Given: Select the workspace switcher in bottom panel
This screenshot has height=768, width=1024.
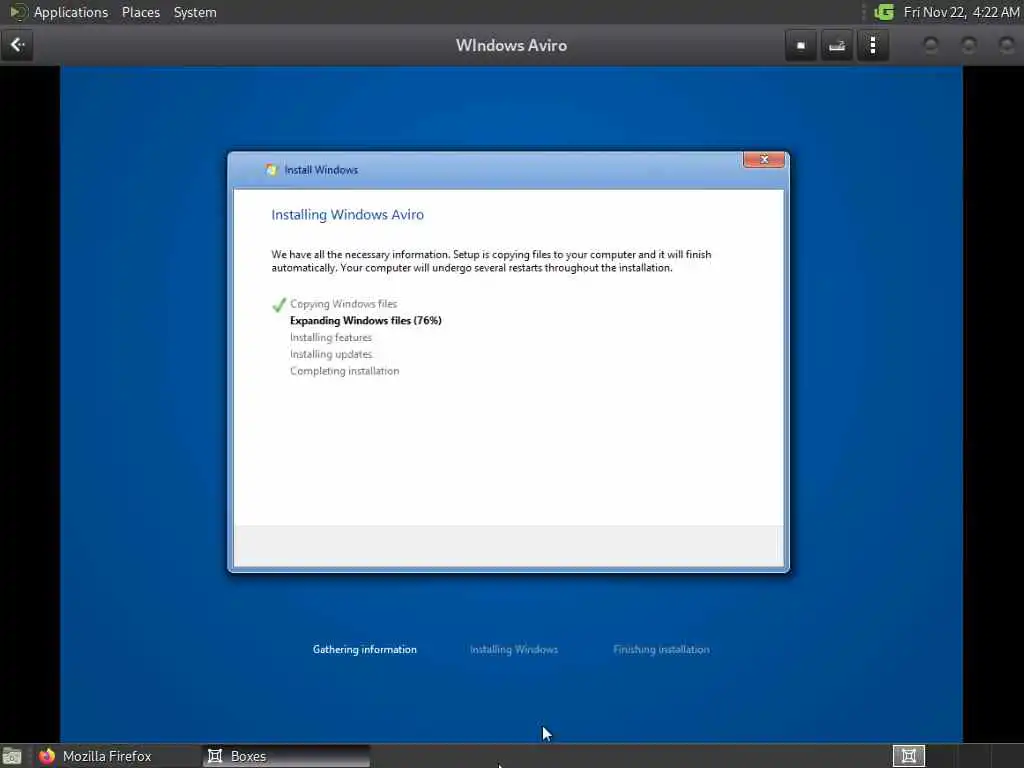Looking at the screenshot, I should [x=908, y=756].
